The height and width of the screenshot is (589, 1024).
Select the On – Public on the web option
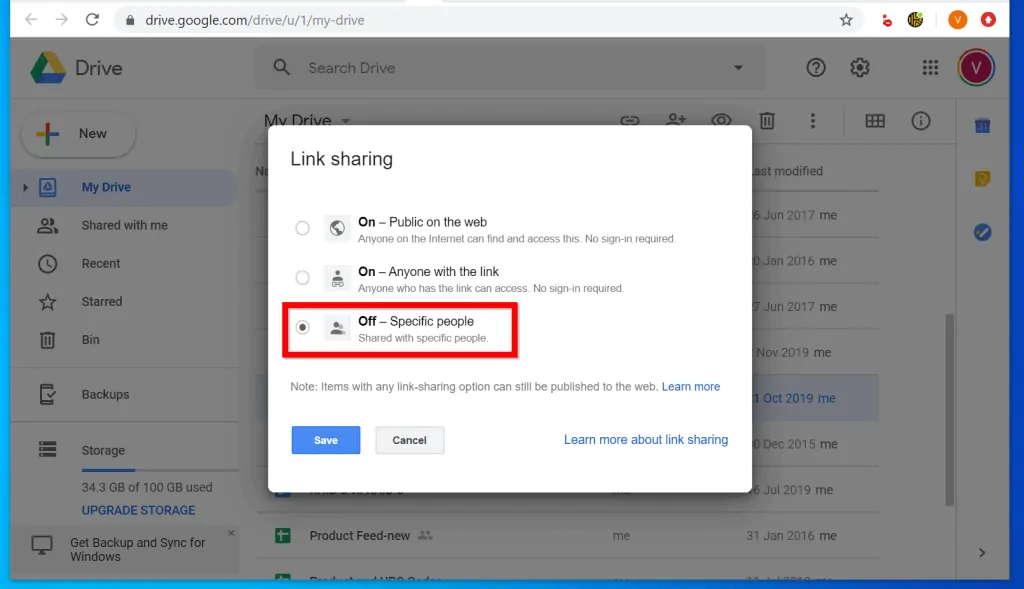click(303, 228)
